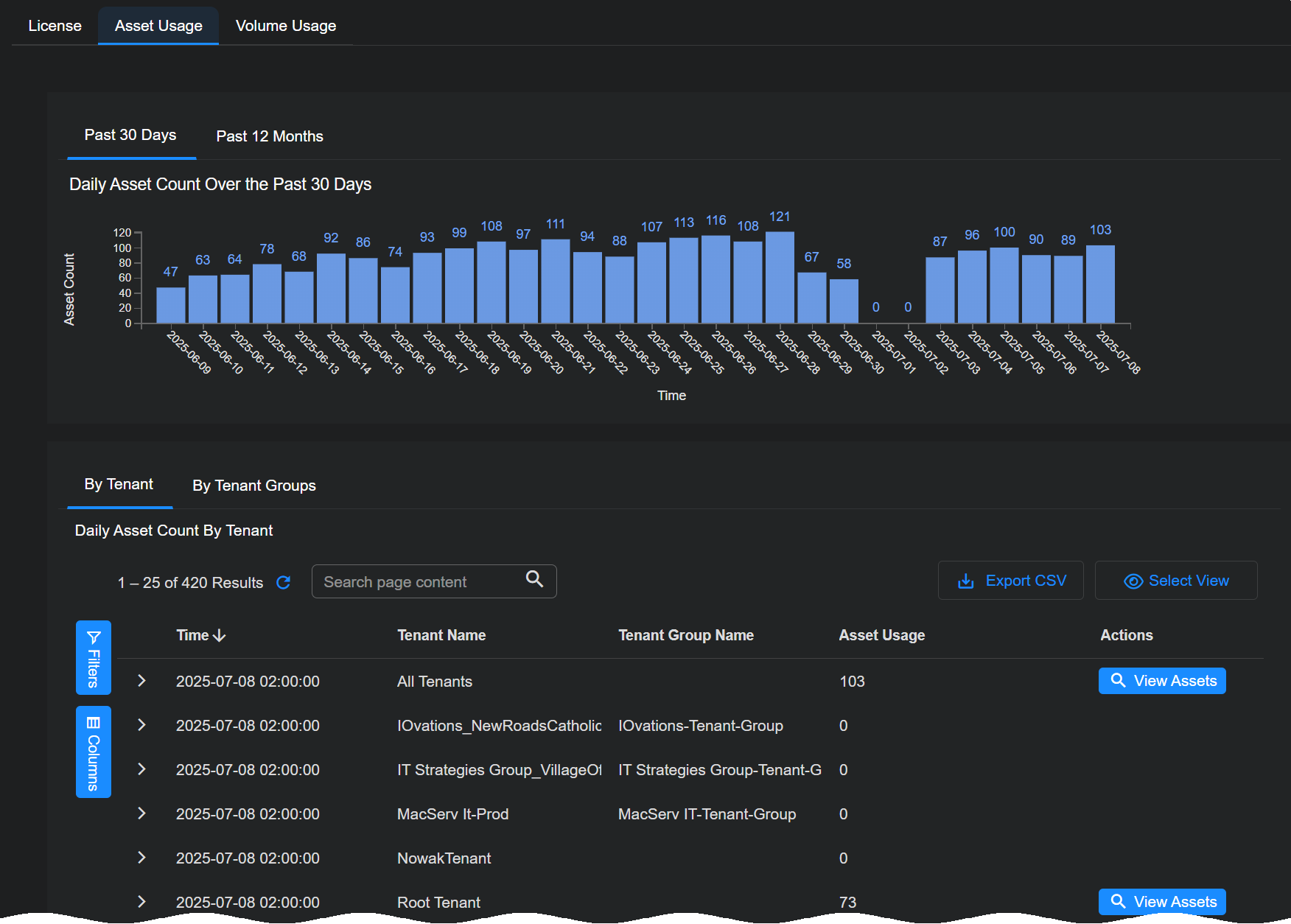Image resolution: width=1291 pixels, height=924 pixels.
Task: Expand the All Tenants row
Action: coord(141,681)
